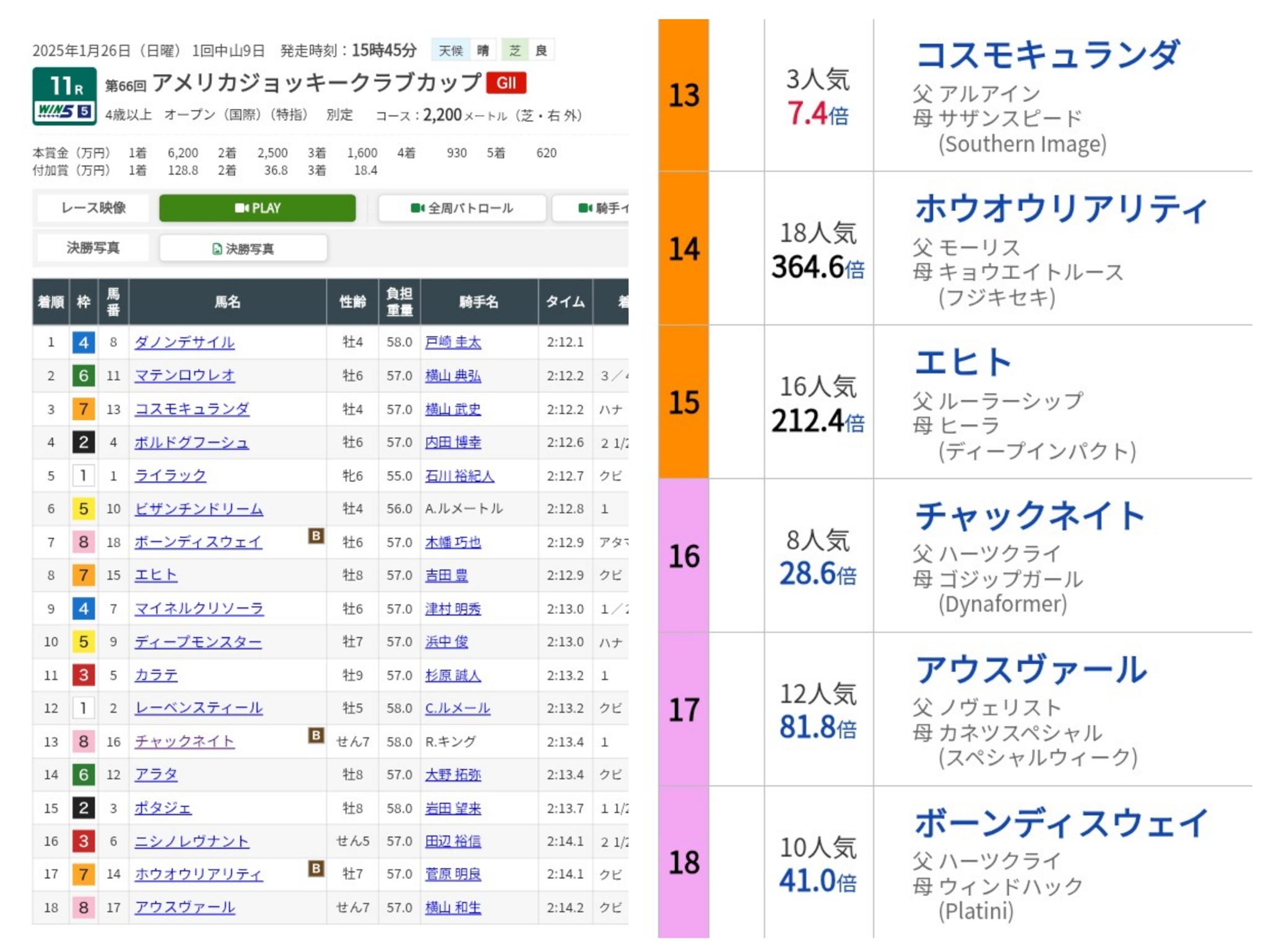Click the blinker B icon beside ホウオウリアリティ
1268x952 pixels.
pyautogui.click(x=316, y=868)
